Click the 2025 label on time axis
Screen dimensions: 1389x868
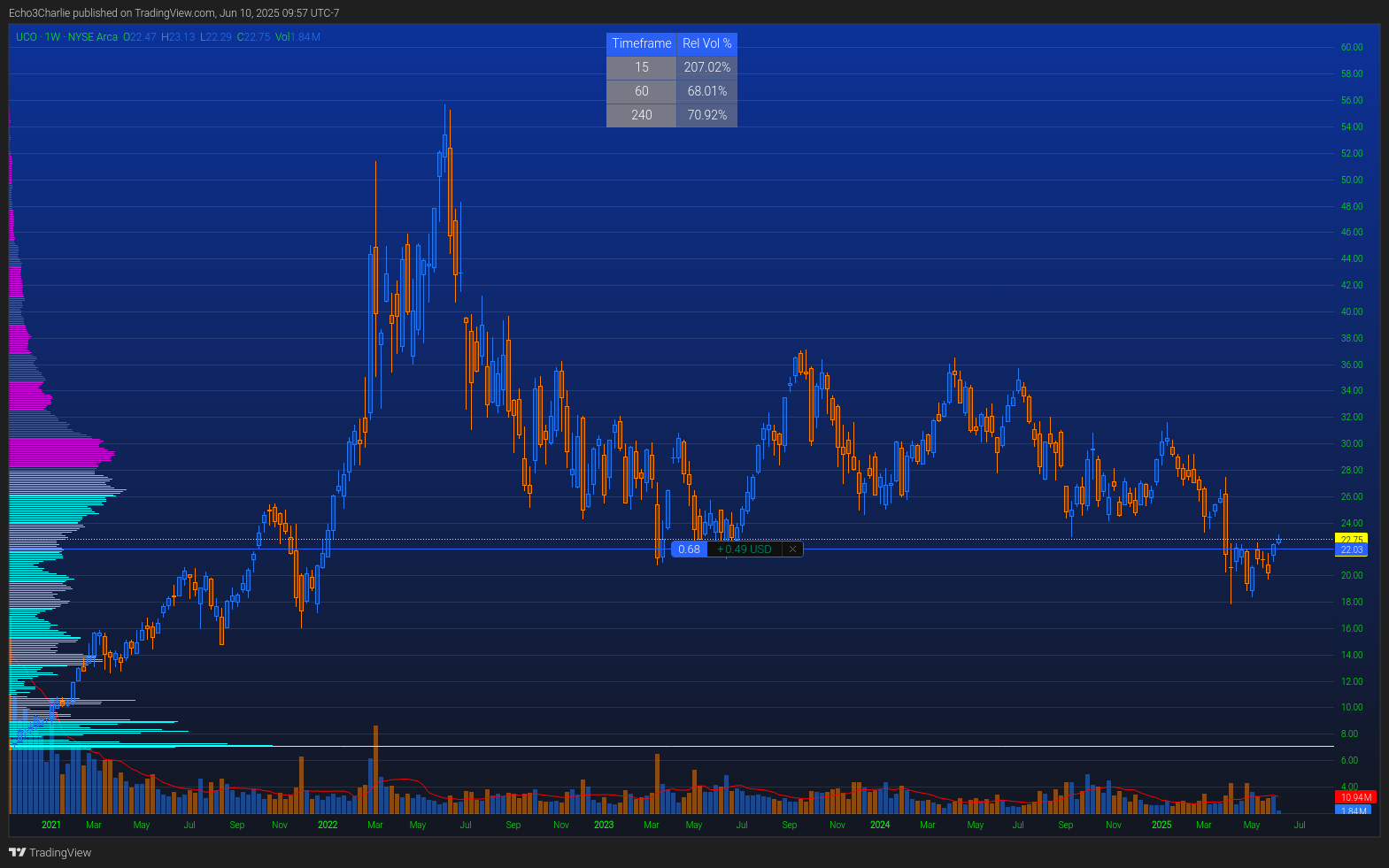coord(1161,825)
